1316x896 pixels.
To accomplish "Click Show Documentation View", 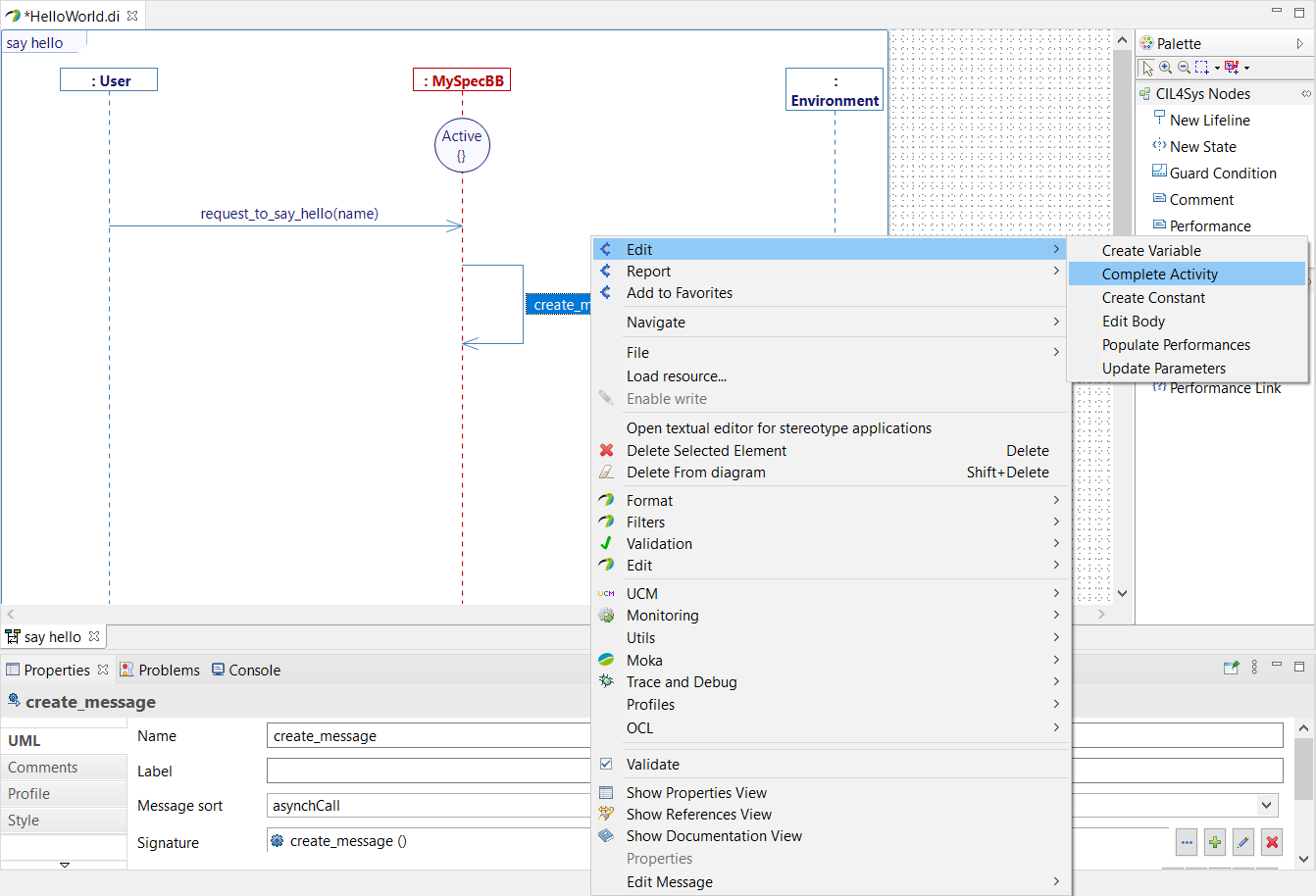I will pos(831,835).
